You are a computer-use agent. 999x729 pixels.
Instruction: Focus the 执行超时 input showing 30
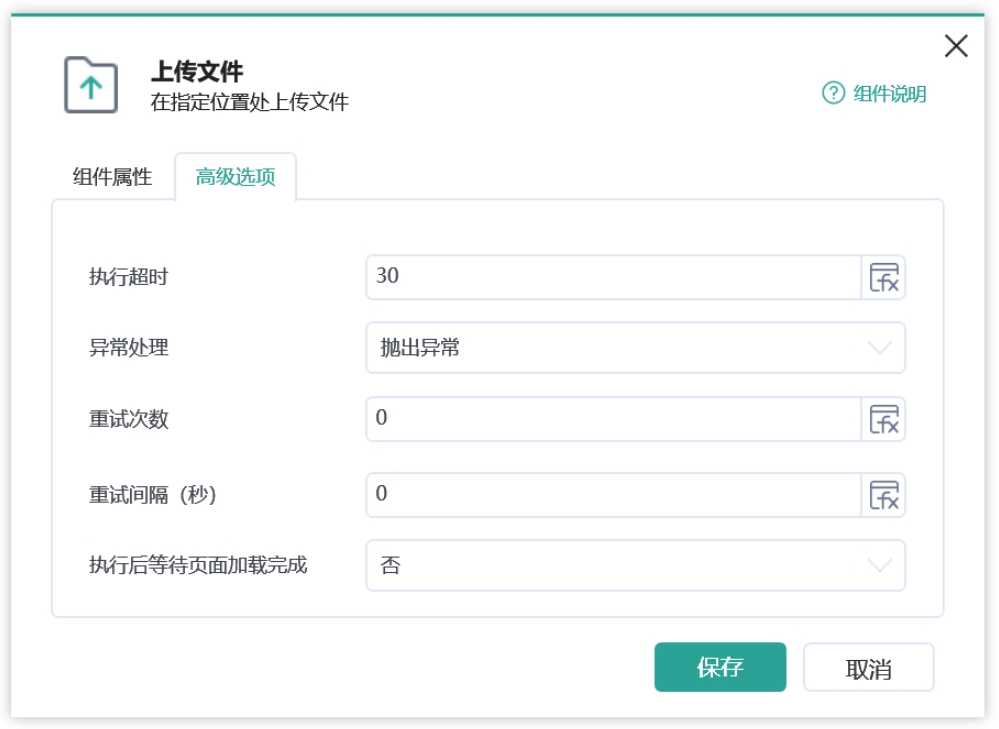pos(614,277)
